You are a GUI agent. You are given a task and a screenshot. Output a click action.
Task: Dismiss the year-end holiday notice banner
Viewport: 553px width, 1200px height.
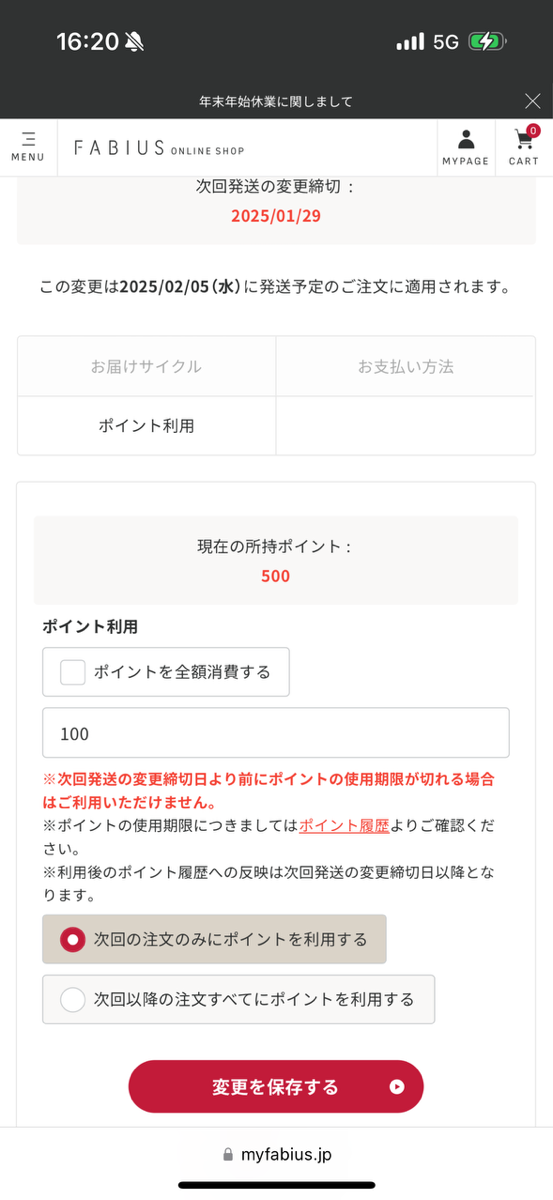click(x=532, y=101)
